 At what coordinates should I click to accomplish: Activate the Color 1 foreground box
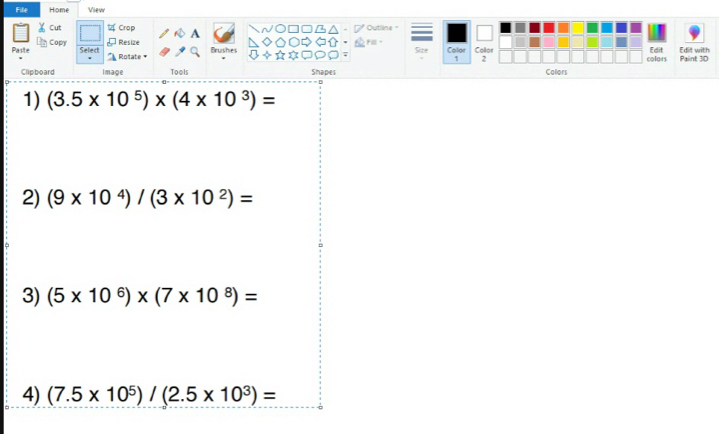click(x=456, y=40)
